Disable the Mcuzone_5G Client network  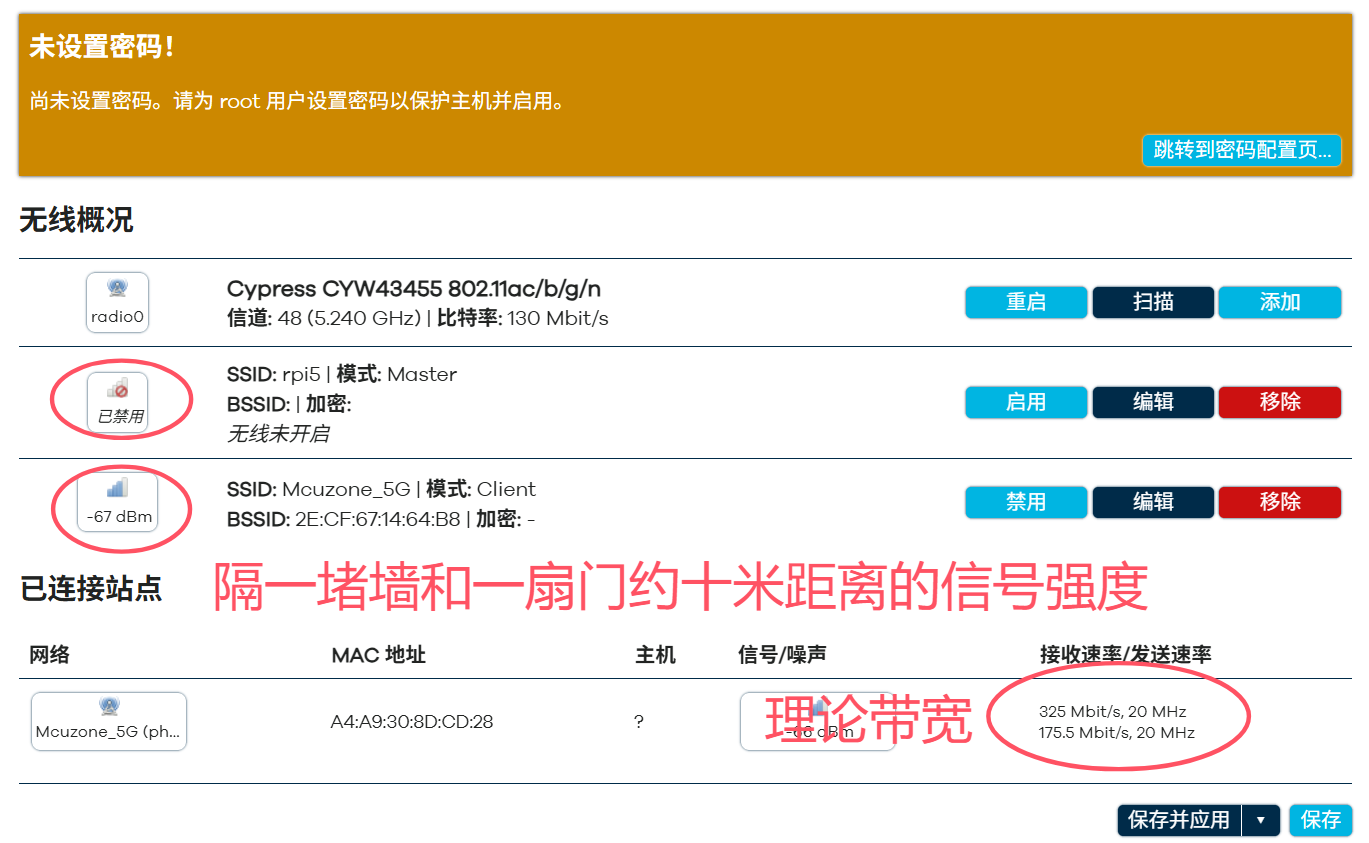[1025, 502]
